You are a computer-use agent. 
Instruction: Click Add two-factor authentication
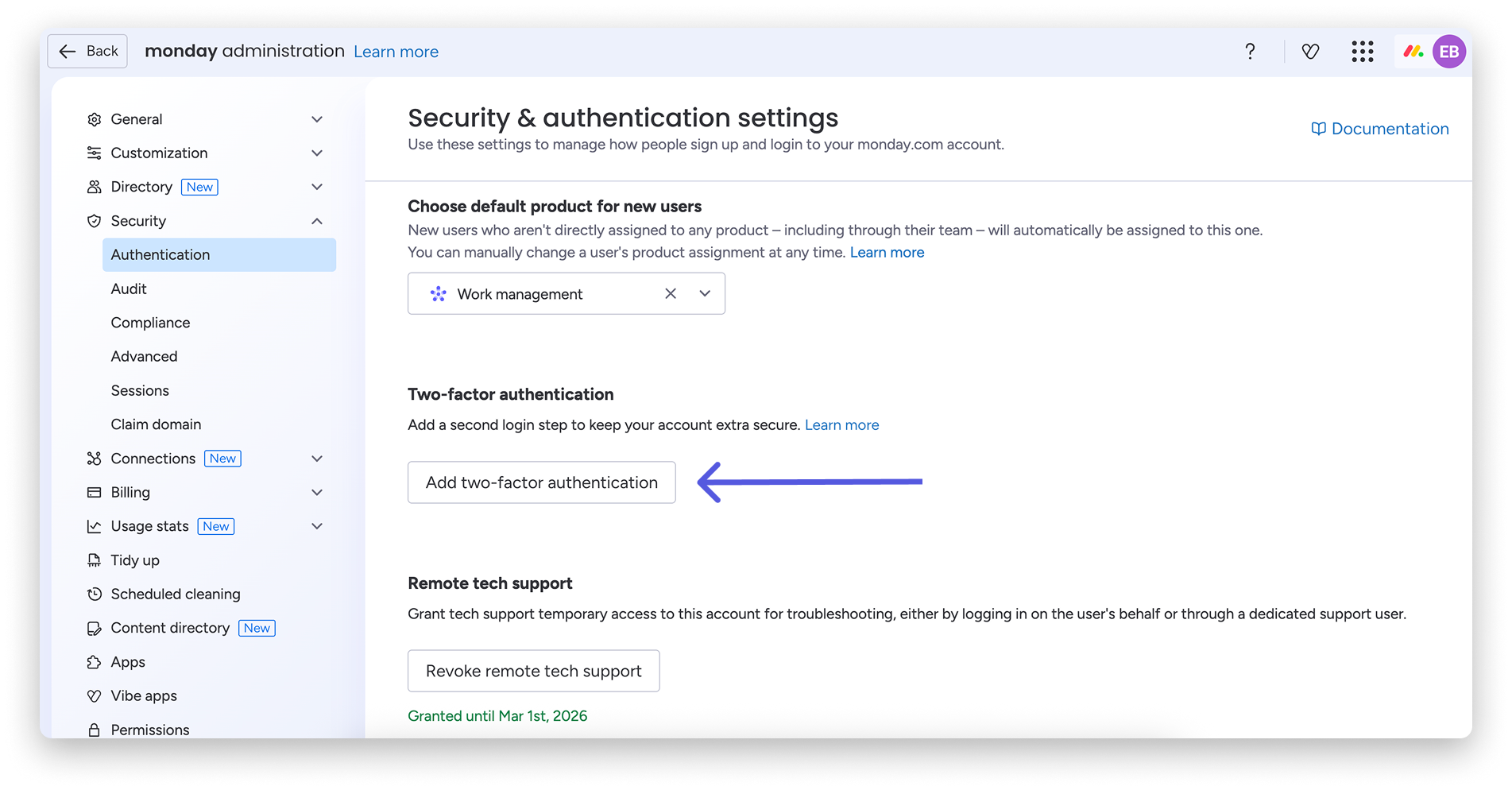tap(541, 482)
